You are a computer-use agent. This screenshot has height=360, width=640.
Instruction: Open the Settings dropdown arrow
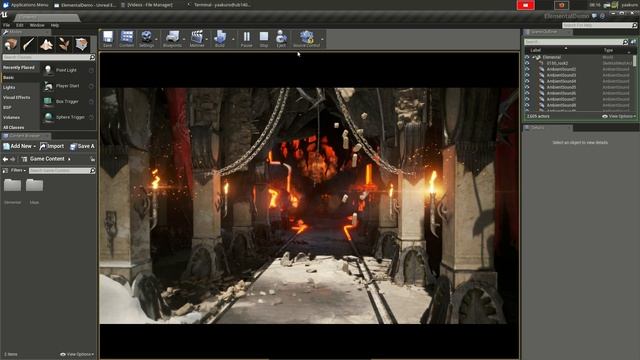tap(156, 40)
